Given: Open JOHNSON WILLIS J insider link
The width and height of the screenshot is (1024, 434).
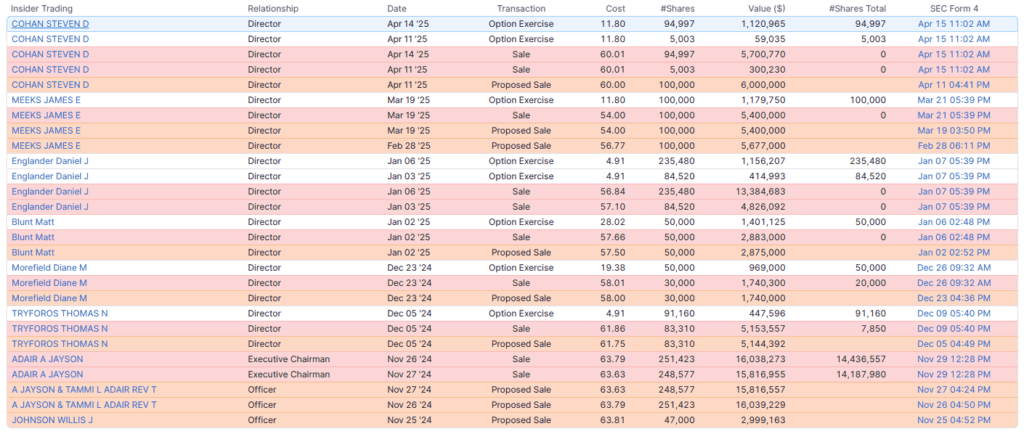Looking at the screenshot, I should 52,420.
